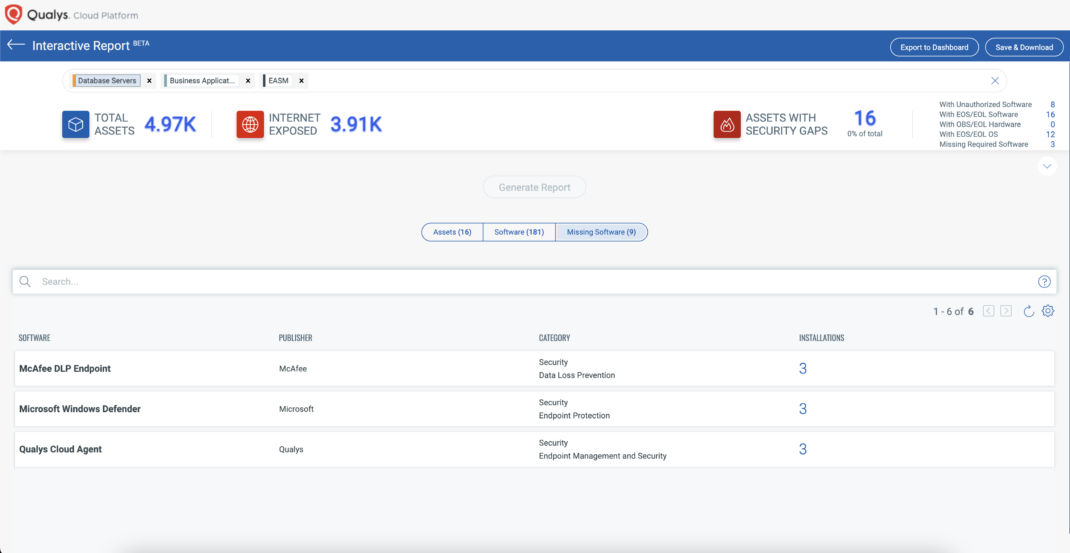
Task: Click With OBS/EOL Hardware row
Action: click(x=997, y=124)
